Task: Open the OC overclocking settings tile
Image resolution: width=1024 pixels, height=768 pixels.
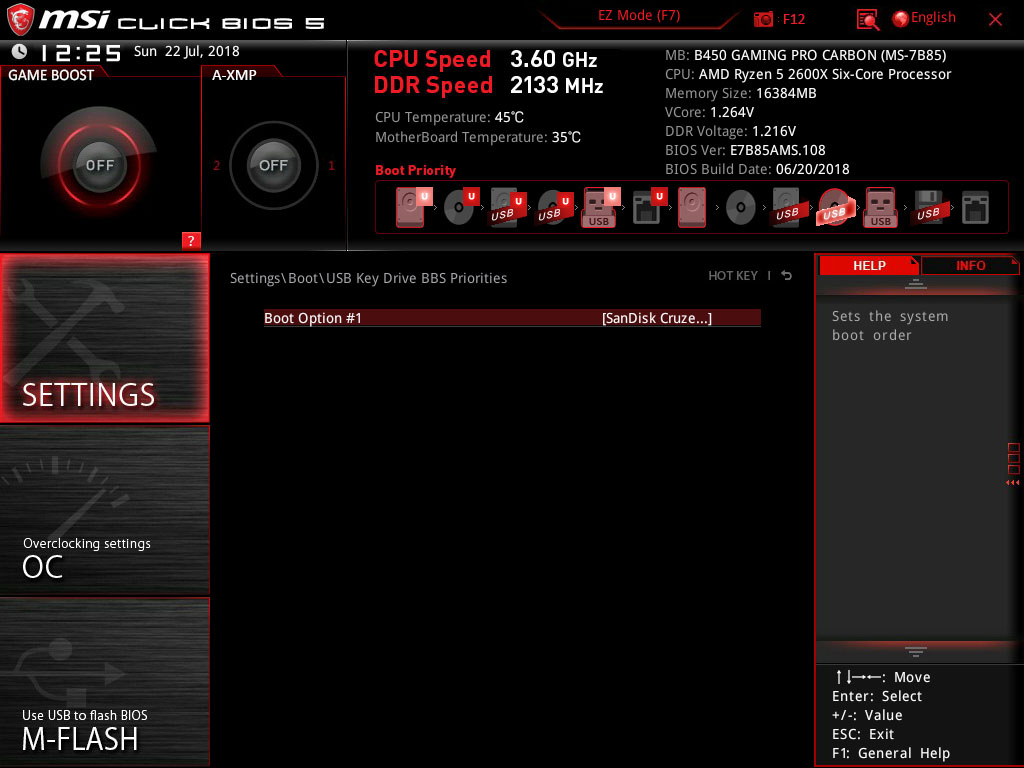Action: pyautogui.click(x=104, y=510)
